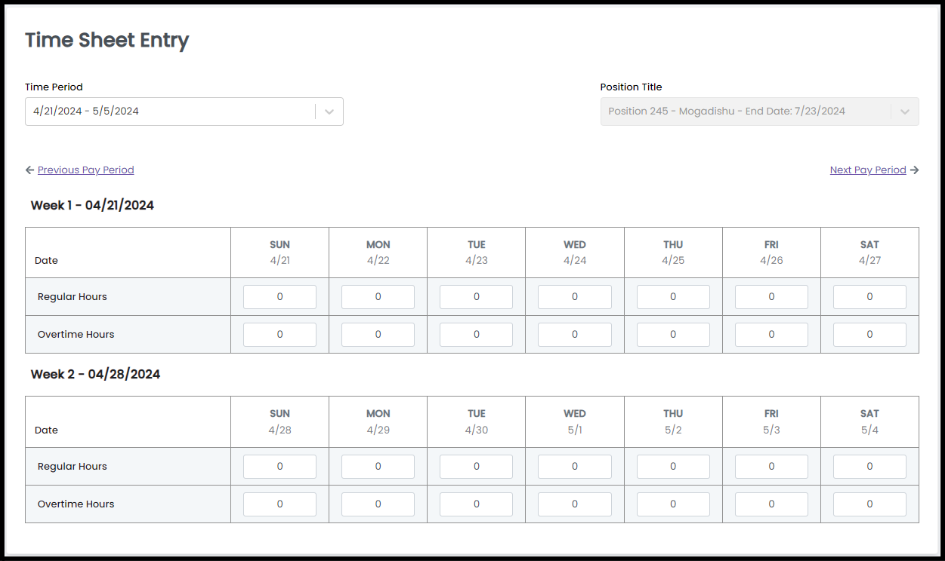Open the Time Period dropdown chevron

[x=329, y=111]
